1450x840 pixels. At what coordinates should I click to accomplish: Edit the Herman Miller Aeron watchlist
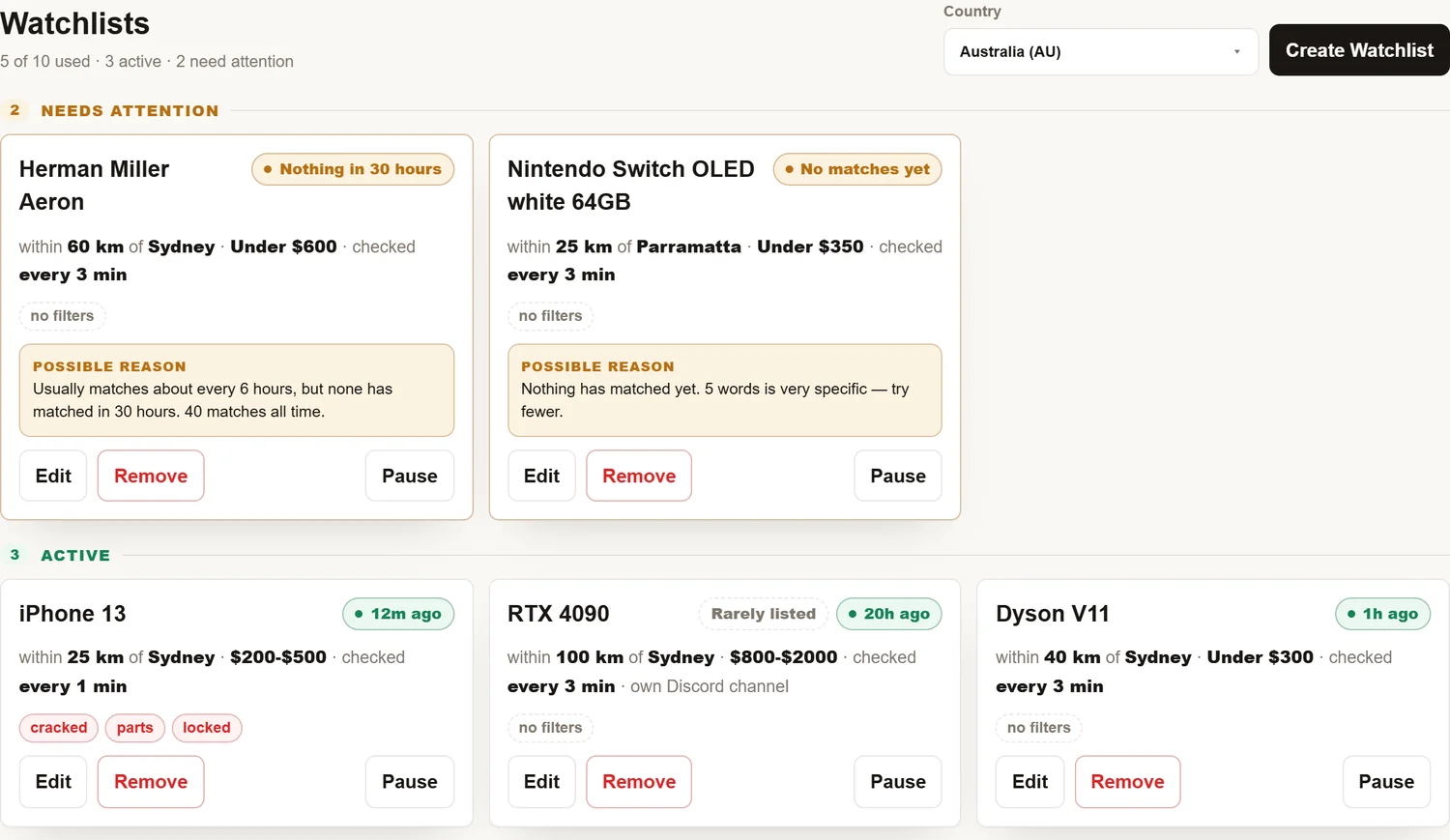coord(53,476)
